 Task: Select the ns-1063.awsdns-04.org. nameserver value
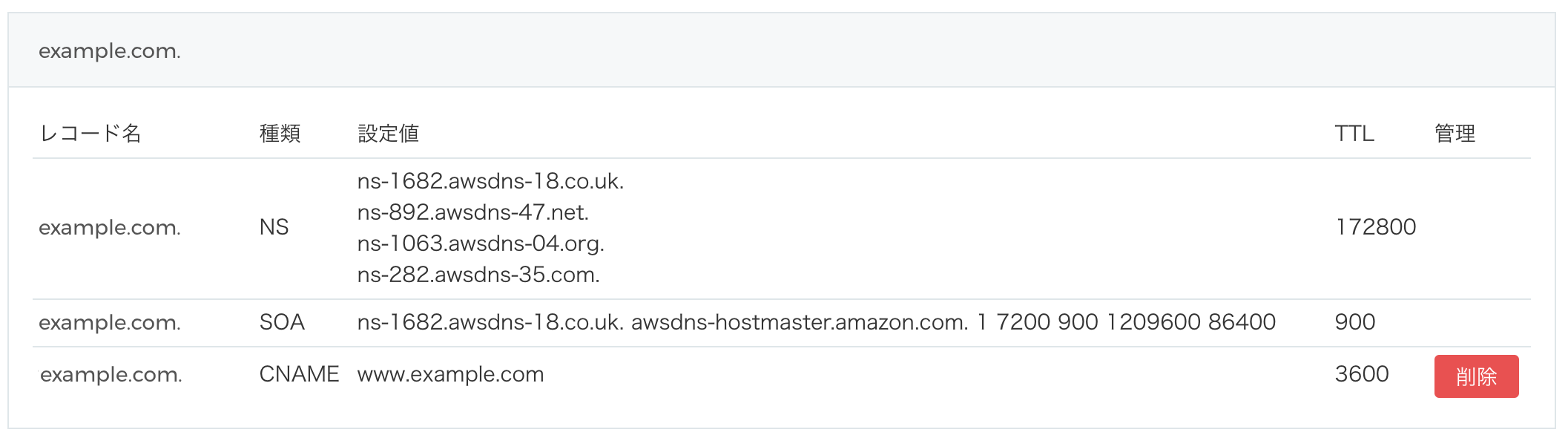(x=481, y=243)
